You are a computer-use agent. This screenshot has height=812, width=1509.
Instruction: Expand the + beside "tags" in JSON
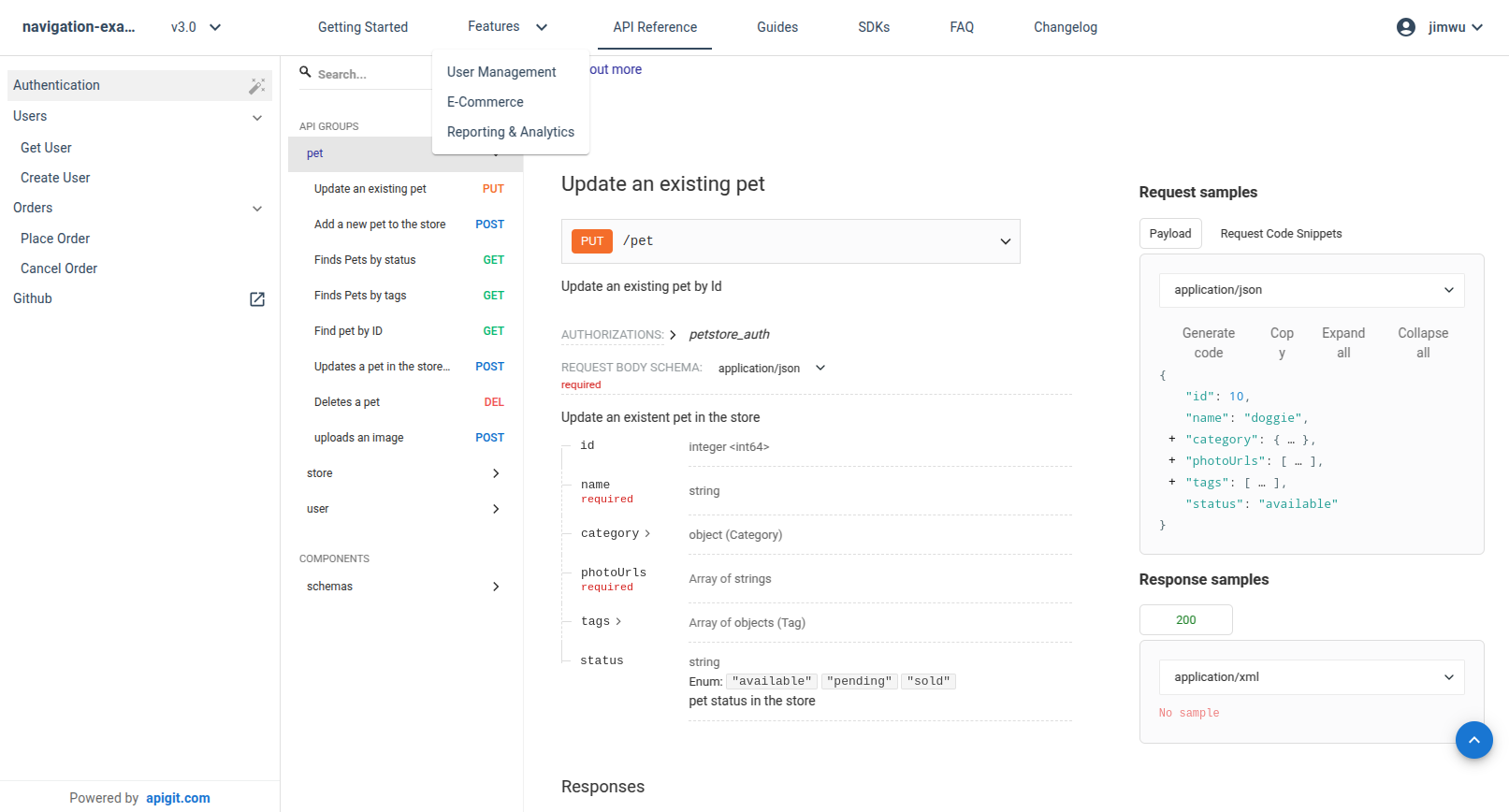(1171, 482)
